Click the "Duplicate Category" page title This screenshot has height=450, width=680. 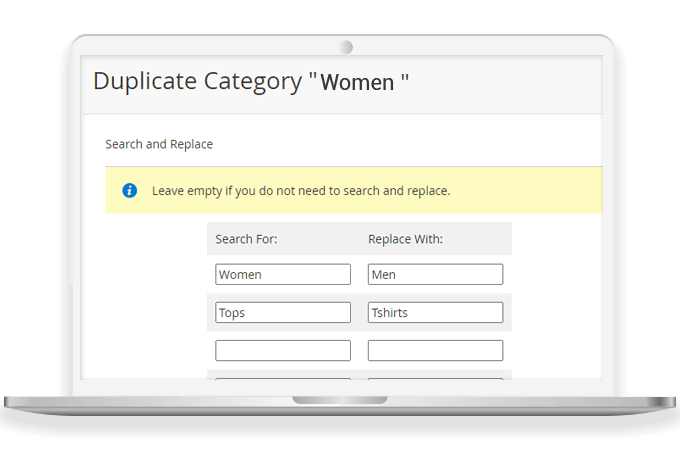click(x=198, y=81)
